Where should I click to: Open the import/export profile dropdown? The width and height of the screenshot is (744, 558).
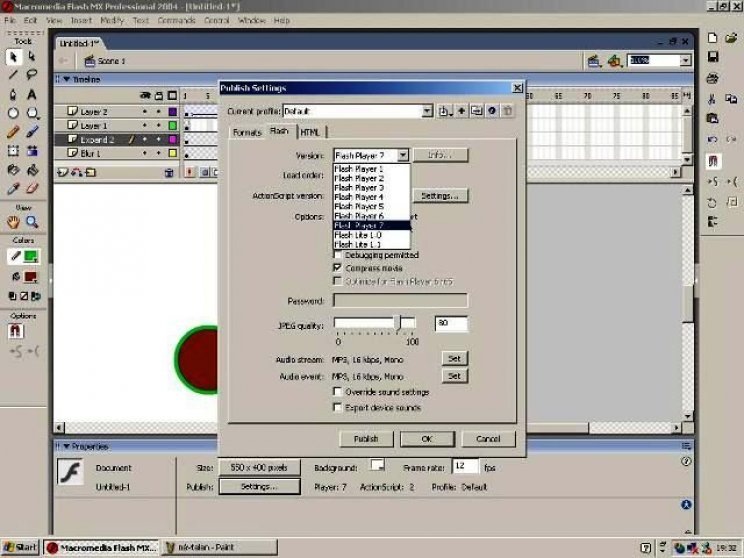(445, 111)
